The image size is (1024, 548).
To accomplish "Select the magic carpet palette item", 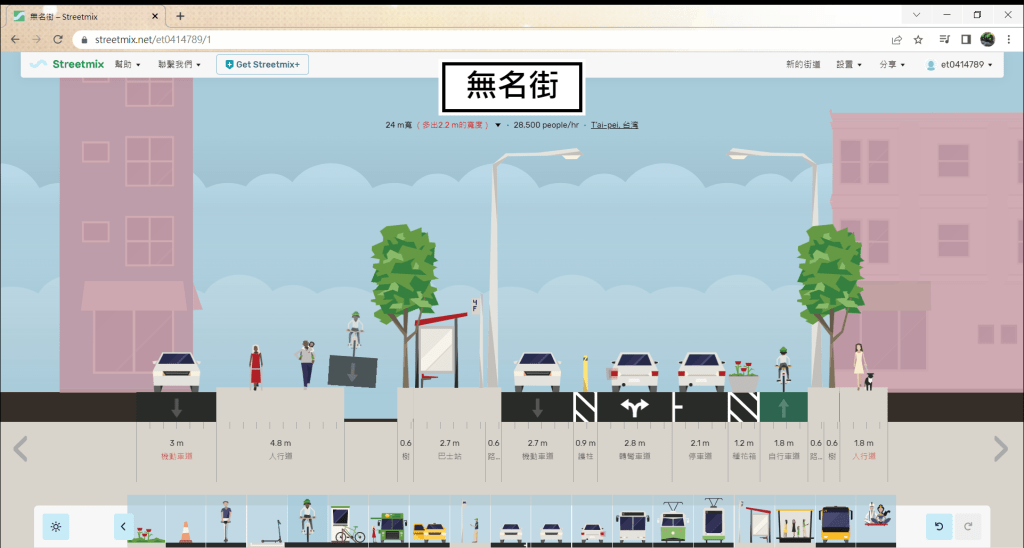I will 876,520.
